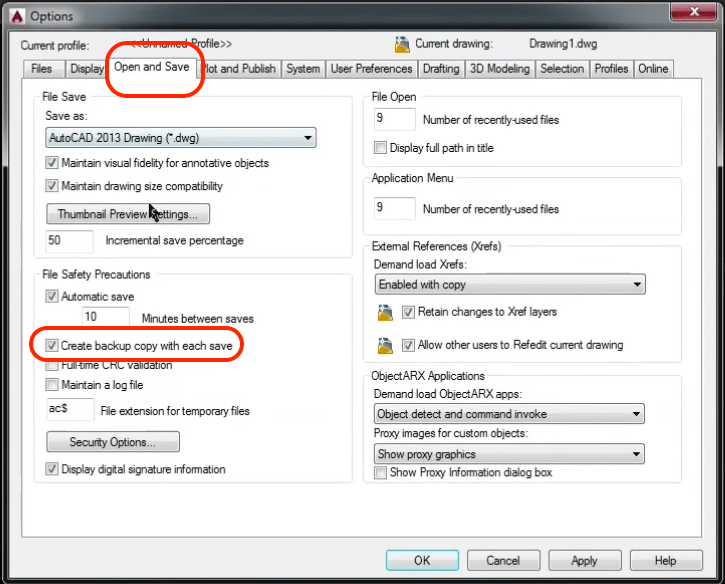
Task: Go to the User Preferences tab
Action: click(371, 69)
